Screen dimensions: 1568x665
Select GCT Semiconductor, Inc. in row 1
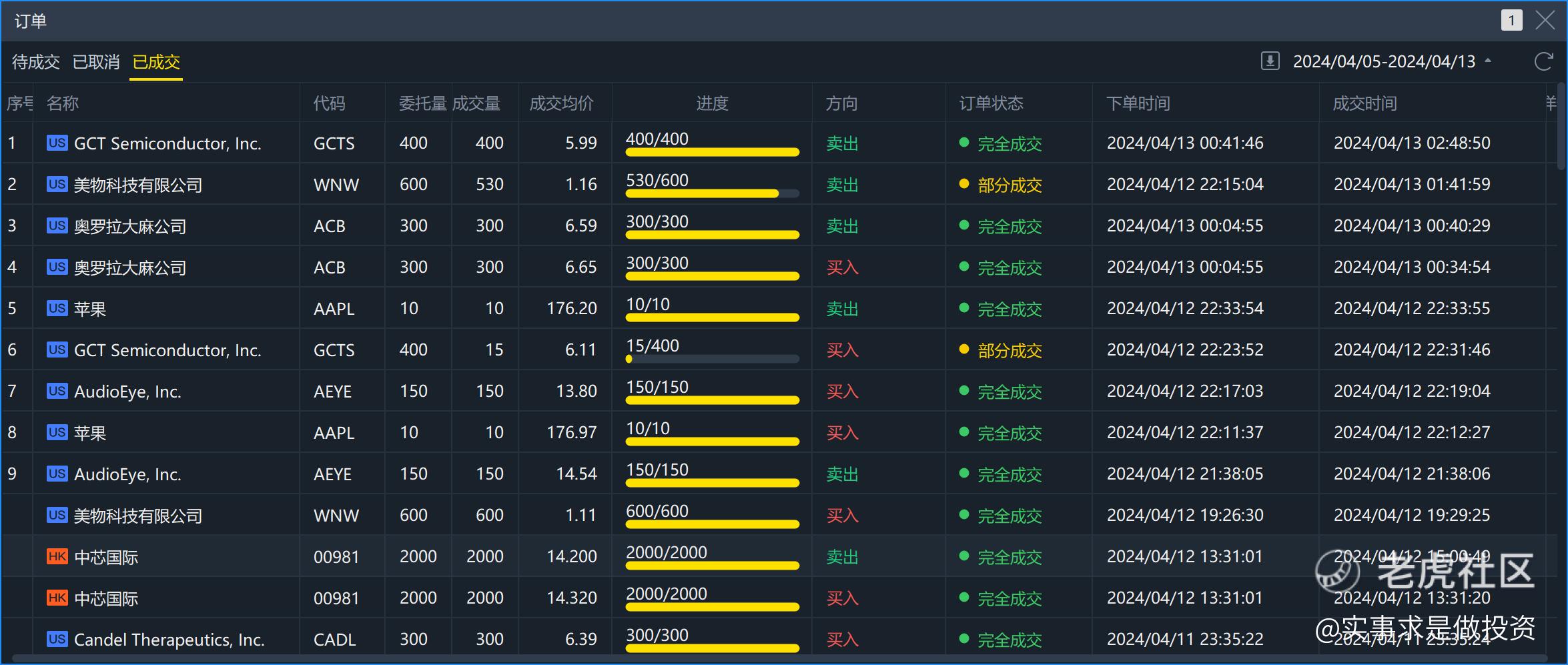[167, 143]
